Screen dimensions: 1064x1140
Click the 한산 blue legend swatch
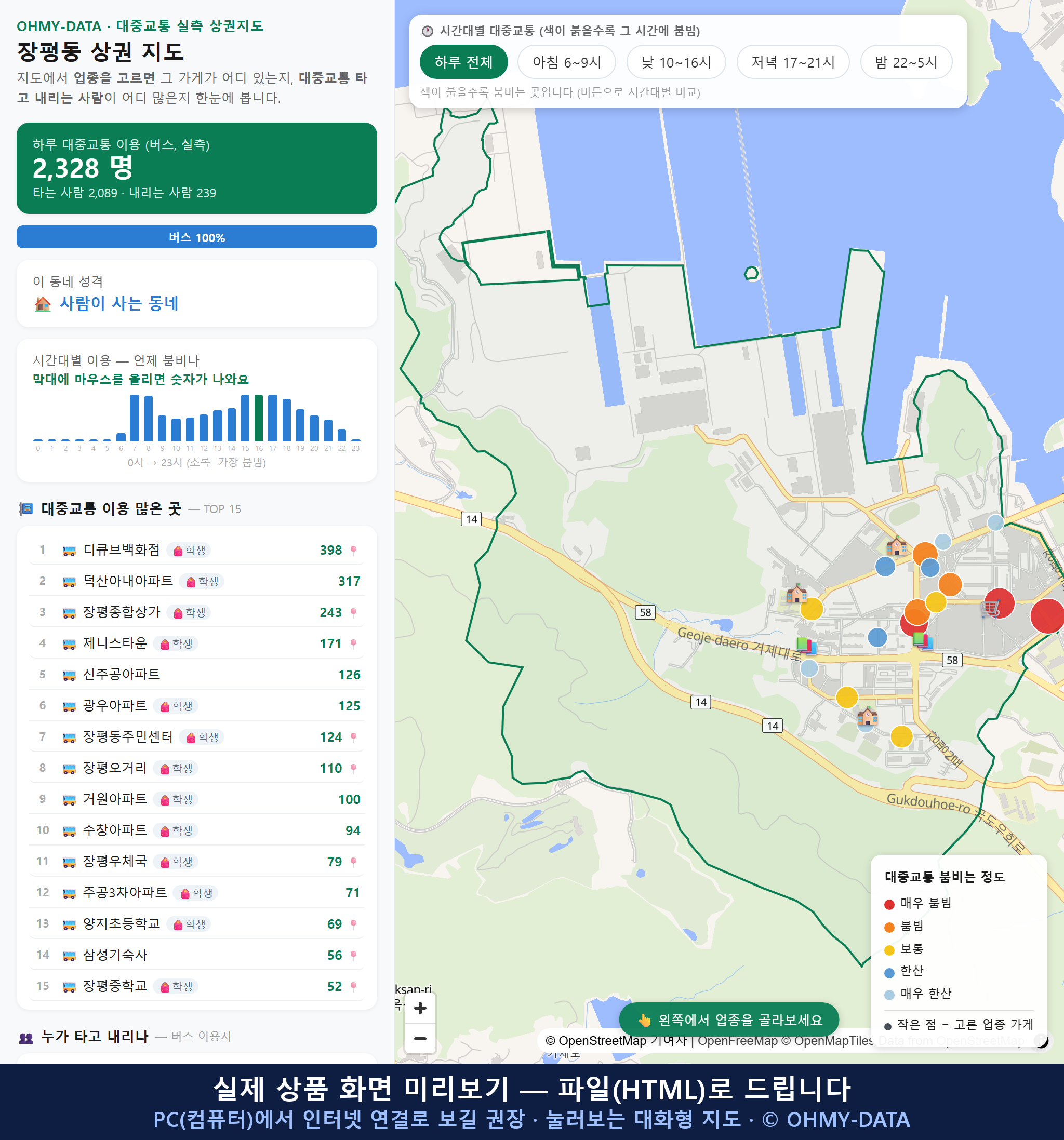click(x=889, y=973)
